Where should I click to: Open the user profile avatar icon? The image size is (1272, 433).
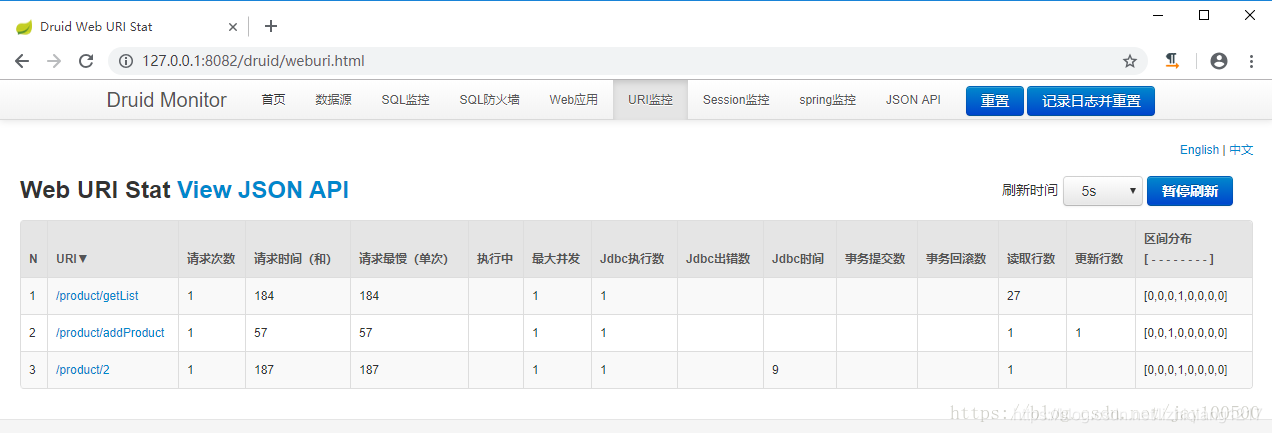pyautogui.click(x=1218, y=61)
